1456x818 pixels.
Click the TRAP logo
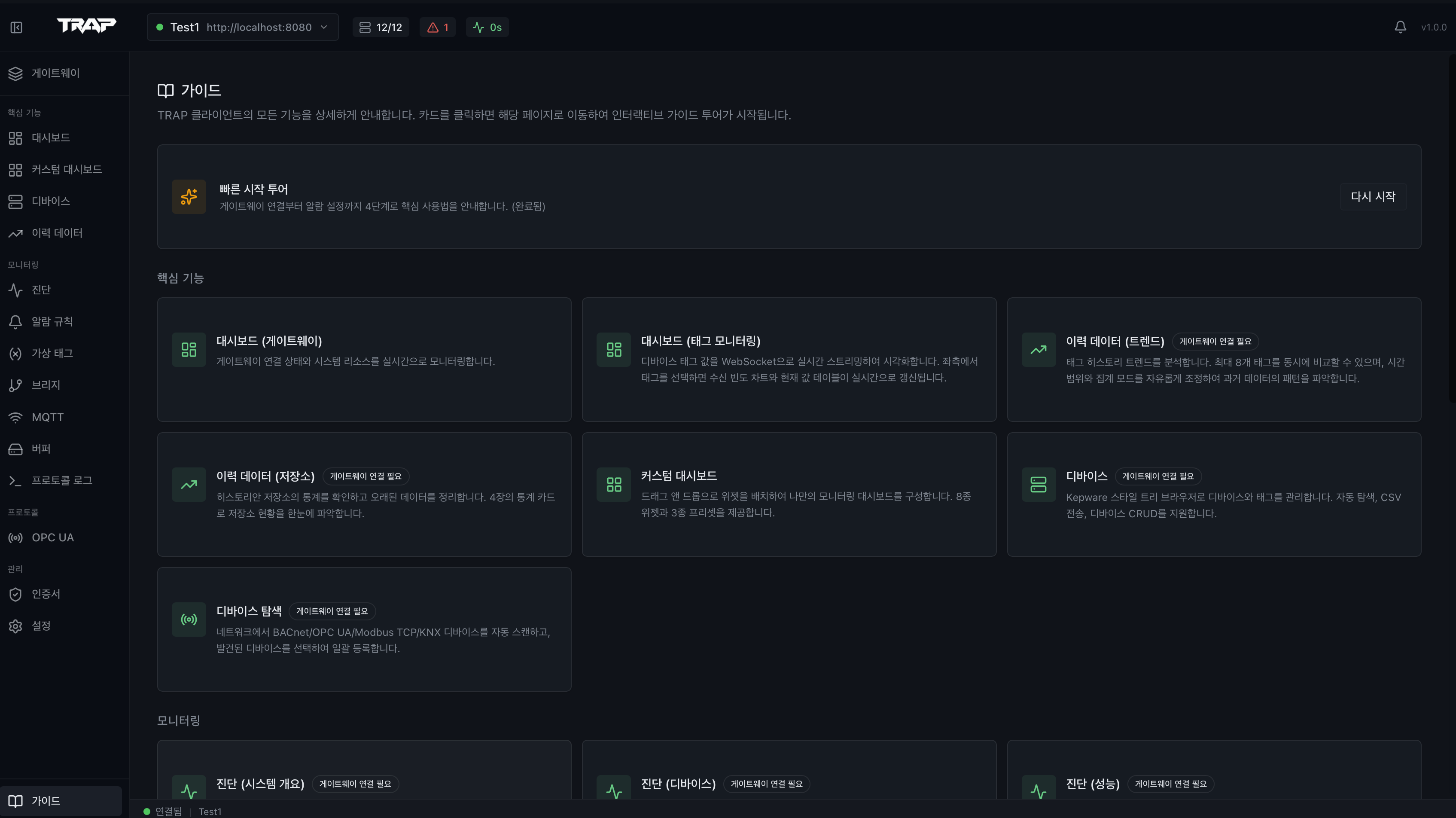(x=86, y=26)
